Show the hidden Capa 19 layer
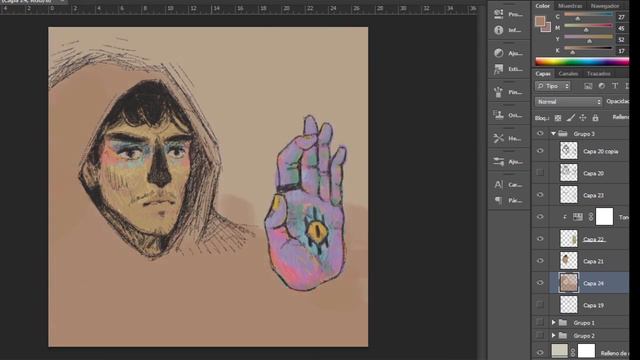 pos(540,304)
